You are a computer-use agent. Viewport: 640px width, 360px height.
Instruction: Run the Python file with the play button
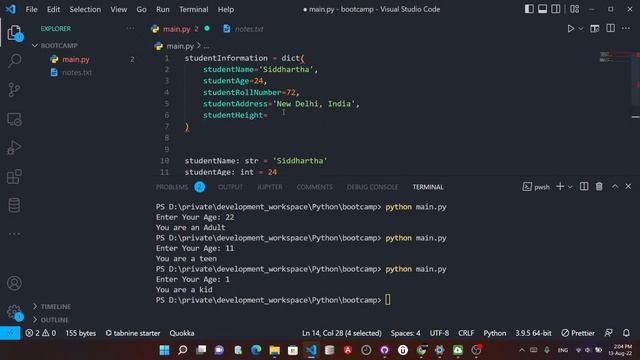click(x=571, y=29)
